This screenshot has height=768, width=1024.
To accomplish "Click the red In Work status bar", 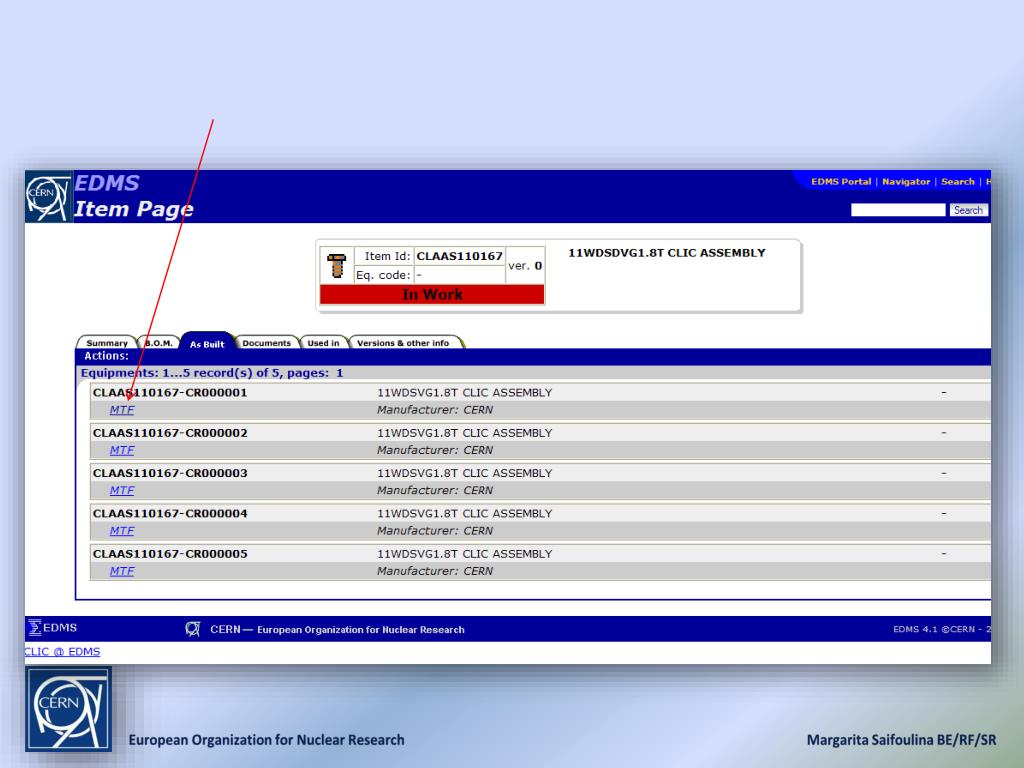I will 432,295.
